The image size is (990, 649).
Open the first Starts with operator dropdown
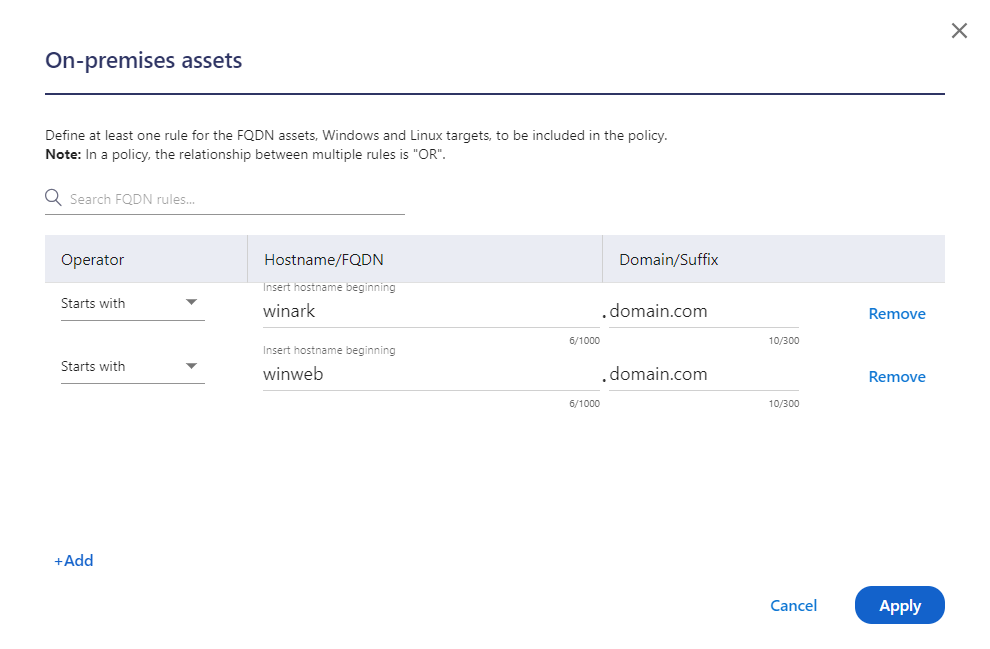point(132,303)
